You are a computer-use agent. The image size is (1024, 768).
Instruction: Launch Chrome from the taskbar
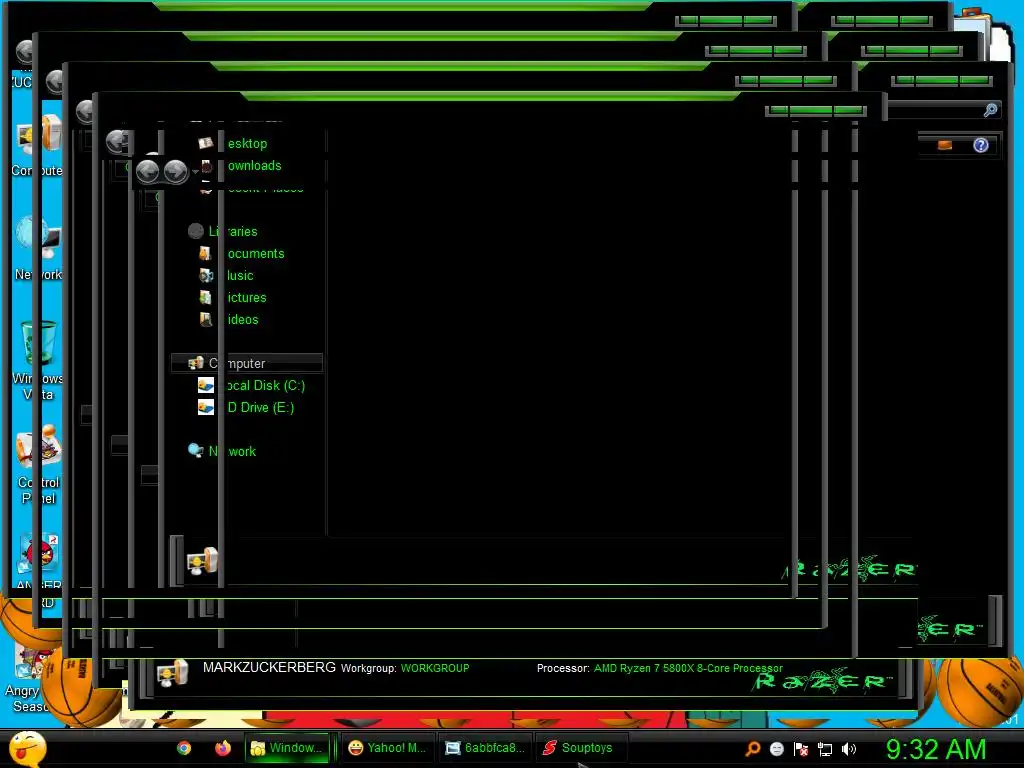[x=184, y=748]
